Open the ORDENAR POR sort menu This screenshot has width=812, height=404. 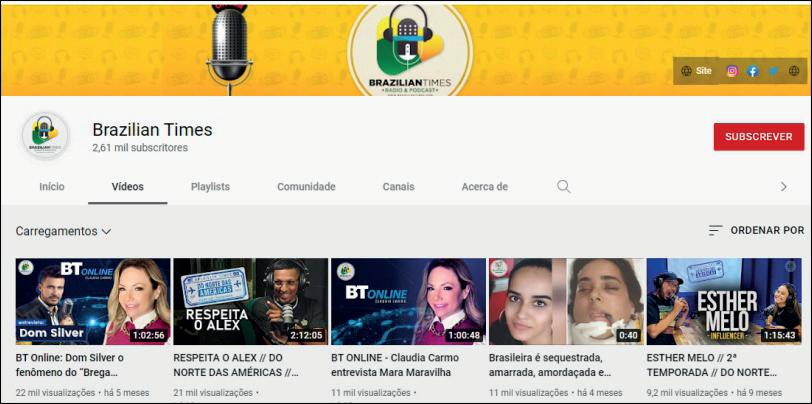pyautogui.click(x=756, y=230)
